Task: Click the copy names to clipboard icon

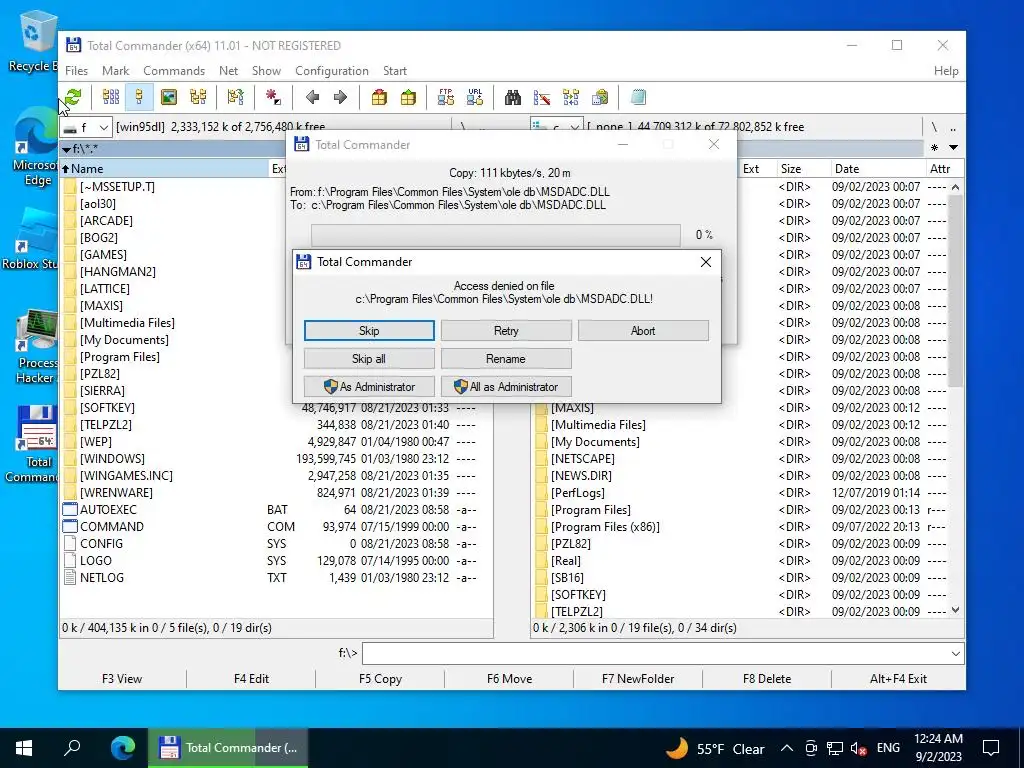Action: point(600,97)
